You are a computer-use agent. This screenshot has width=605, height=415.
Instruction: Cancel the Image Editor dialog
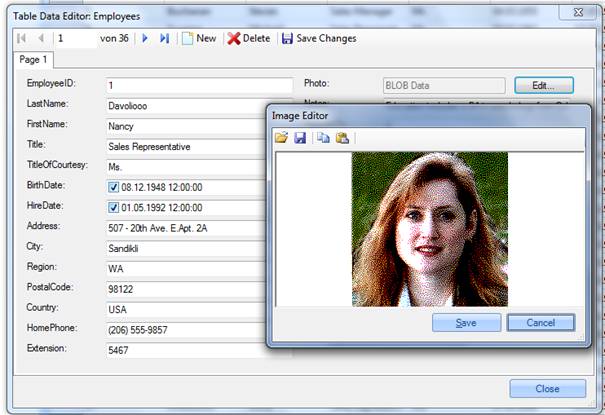pyautogui.click(x=541, y=322)
